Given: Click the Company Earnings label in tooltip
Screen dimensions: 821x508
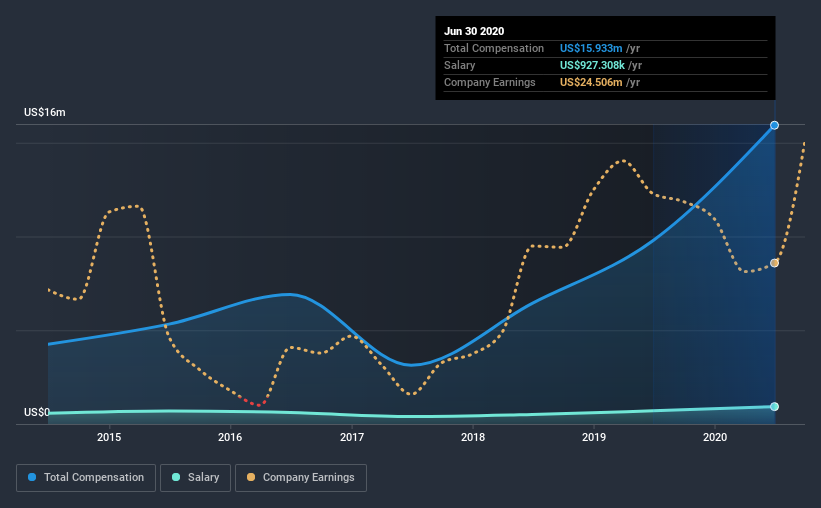Looking at the screenshot, I should [490, 82].
